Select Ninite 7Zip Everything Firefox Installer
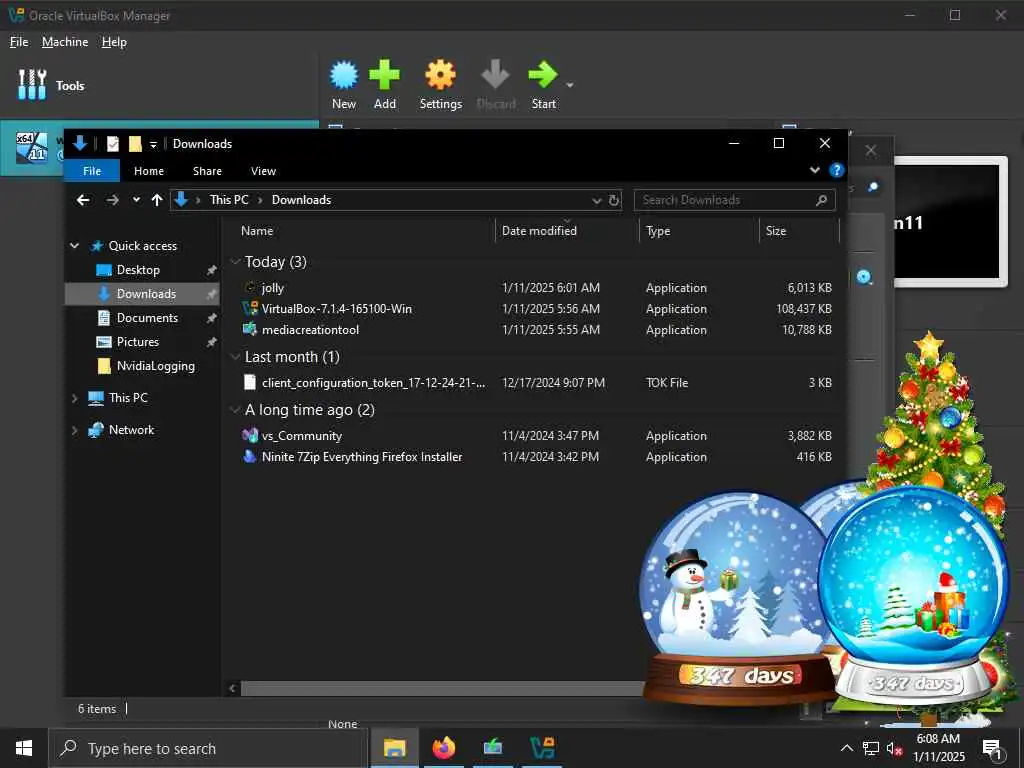1024x768 pixels. tap(362, 456)
